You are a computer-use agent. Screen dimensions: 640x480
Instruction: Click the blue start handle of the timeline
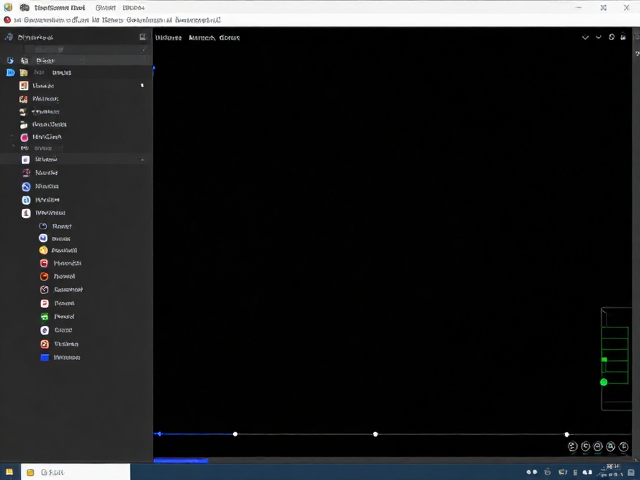[159, 434]
